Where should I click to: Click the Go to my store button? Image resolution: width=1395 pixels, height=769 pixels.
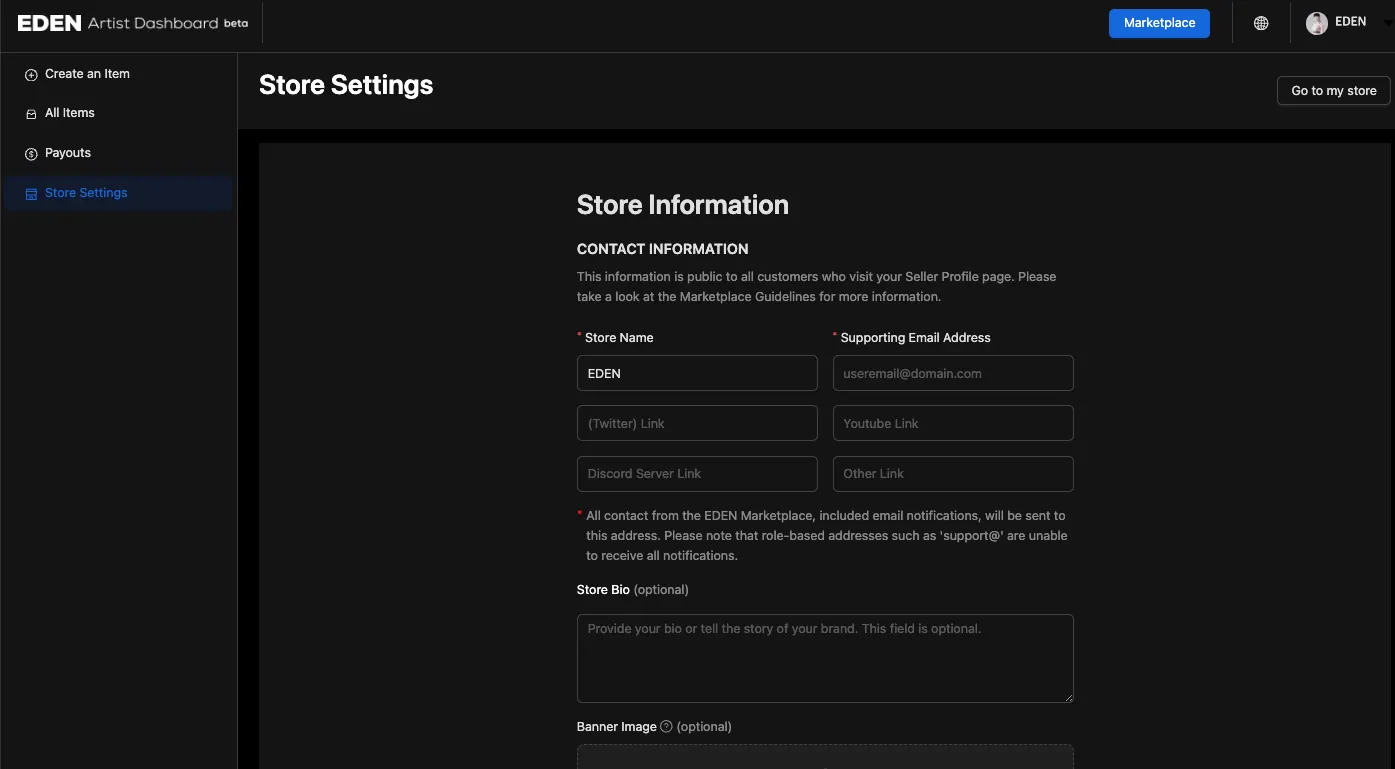(x=1333, y=90)
